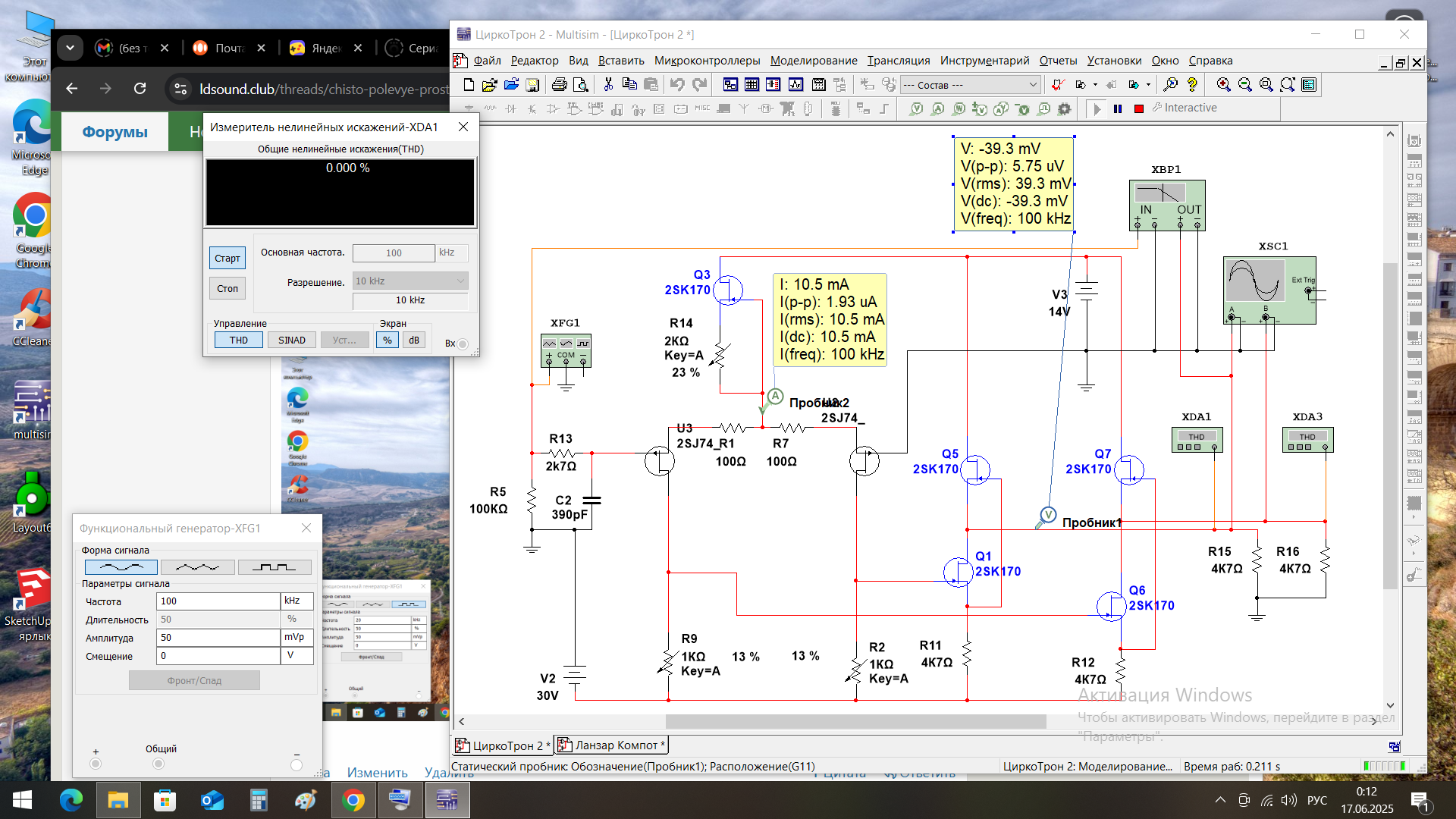Select the square waveform button
The height and width of the screenshot is (819, 1456).
pyautogui.click(x=274, y=566)
